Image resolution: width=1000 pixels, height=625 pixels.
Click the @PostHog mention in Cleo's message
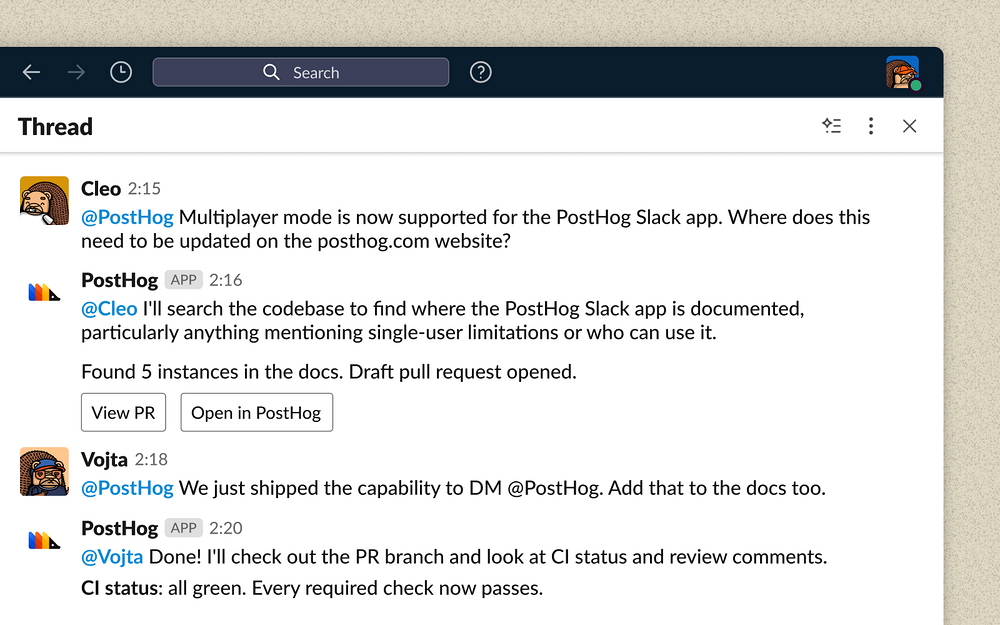[127, 217]
